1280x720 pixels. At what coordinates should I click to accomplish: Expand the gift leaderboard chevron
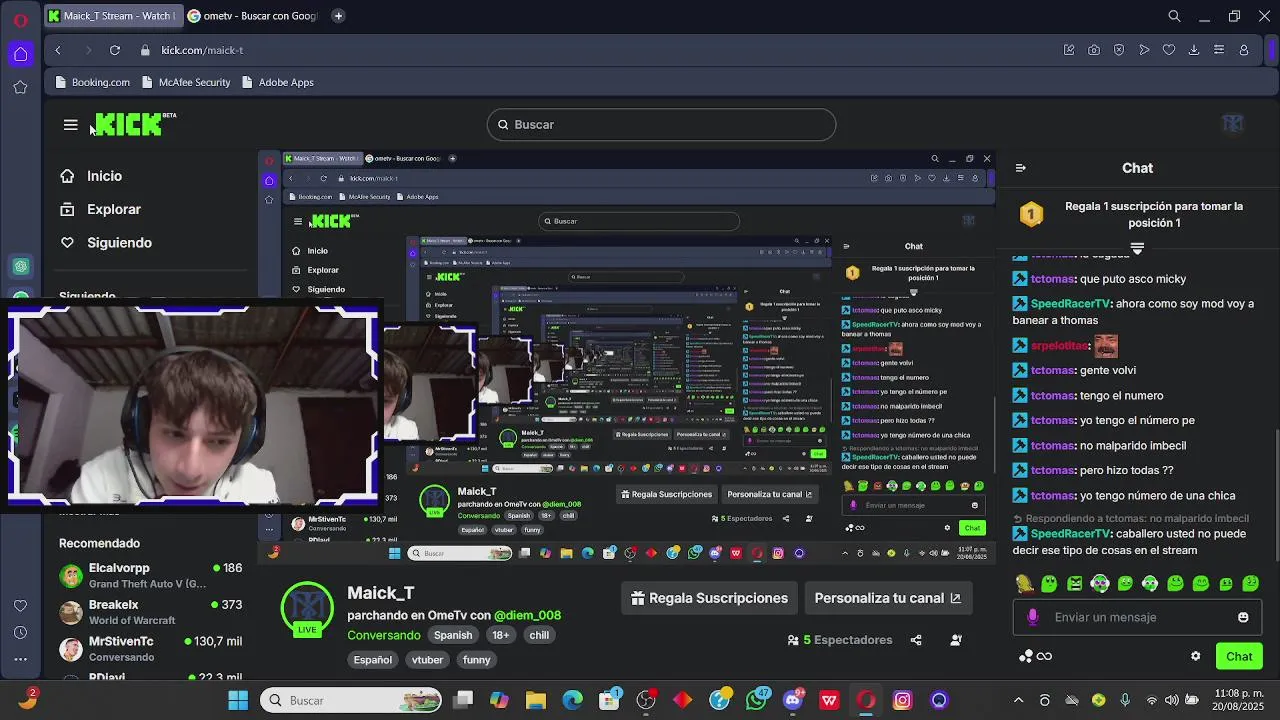1137,248
